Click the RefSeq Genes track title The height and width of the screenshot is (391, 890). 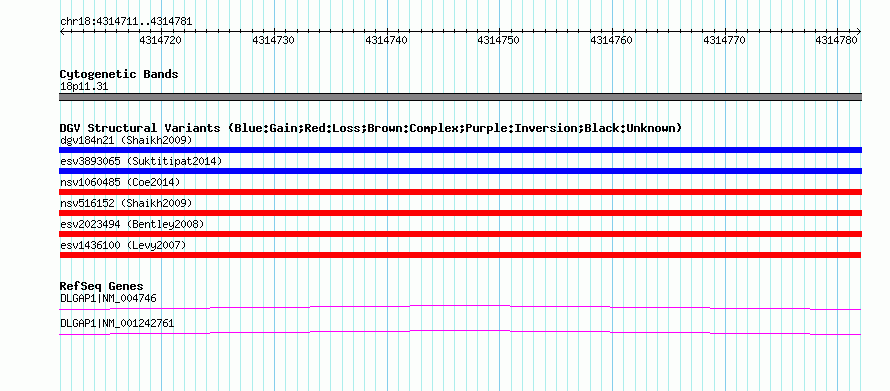click(102, 286)
